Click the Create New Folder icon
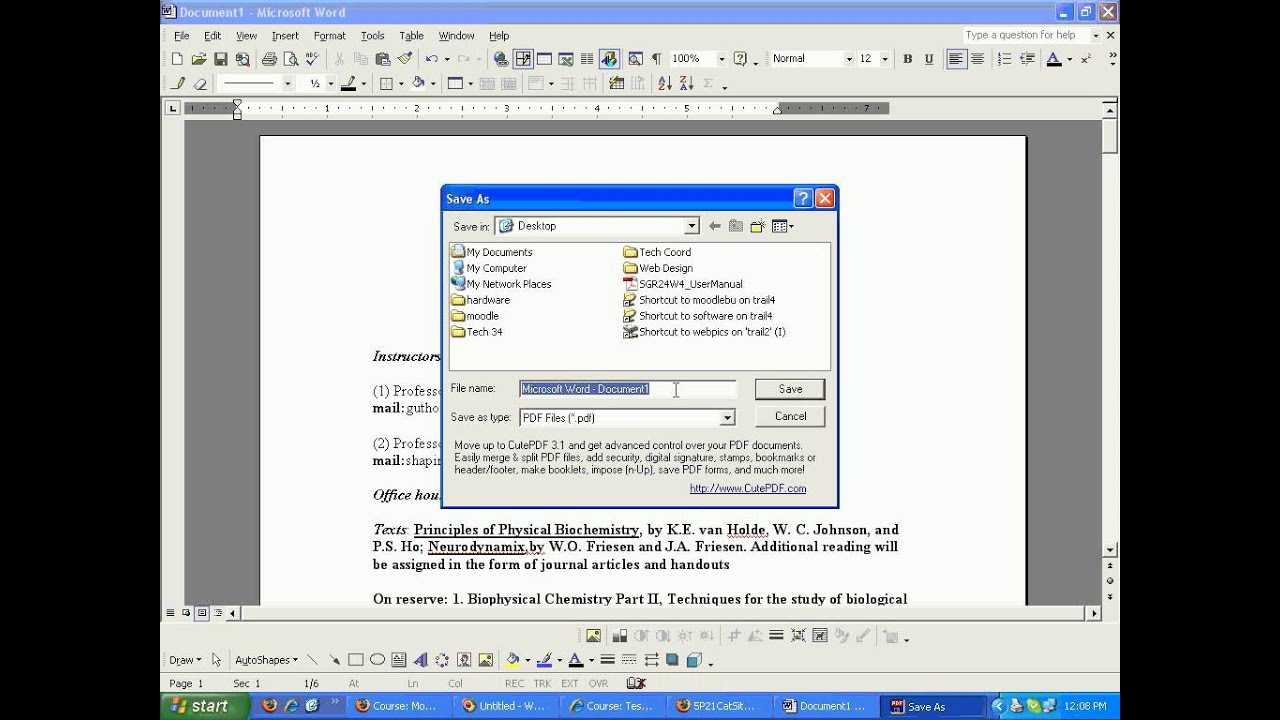Viewport: 1280px width, 720px height. (x=758, y=226)
